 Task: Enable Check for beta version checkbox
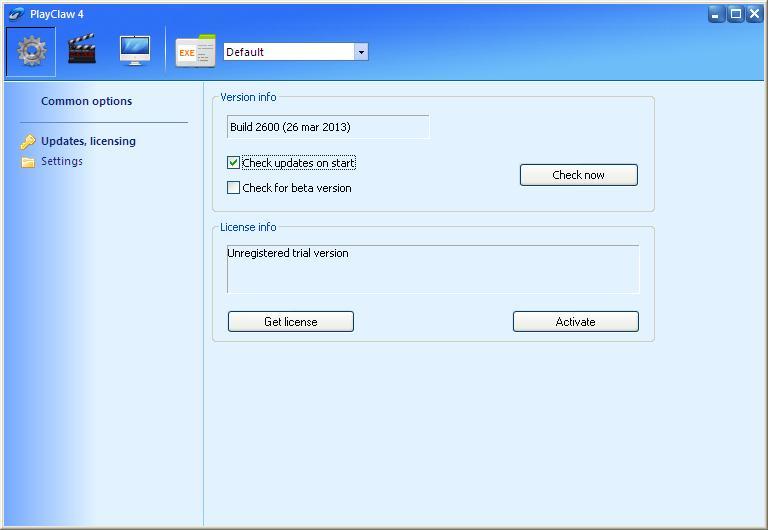(x=233, y=188)
